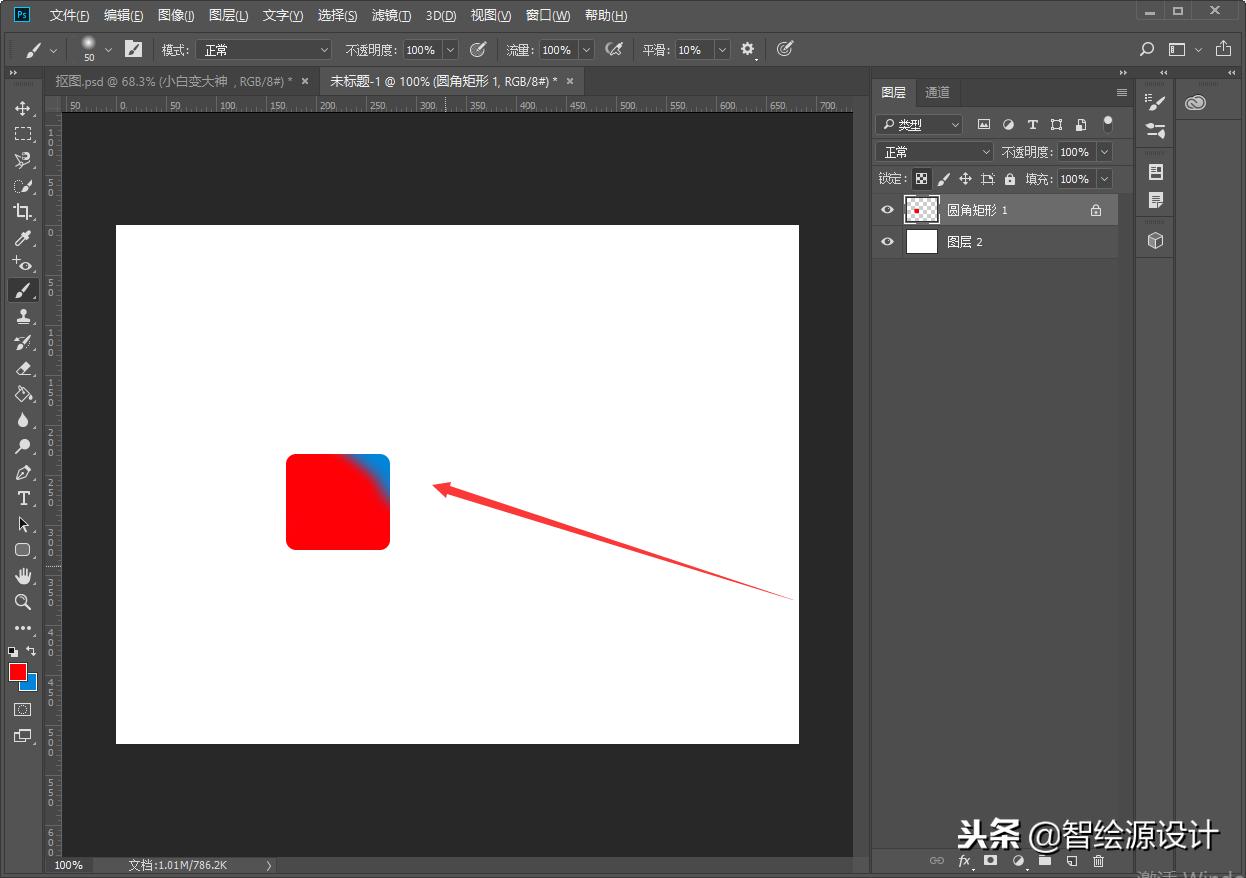Select the Zoom tool
Image resolution: width=1246 pixels, height=878 pixels.
point(22,602)
